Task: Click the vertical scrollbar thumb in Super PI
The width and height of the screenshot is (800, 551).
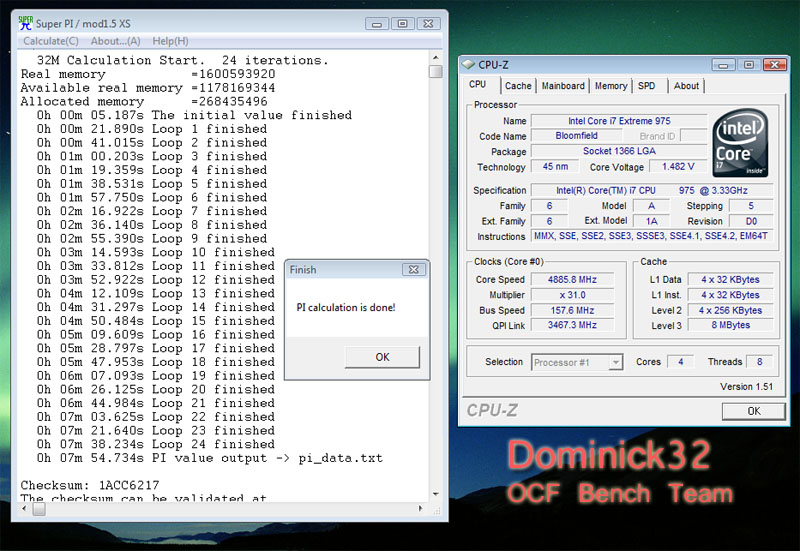Action: pyautogui.click(x=436, y=71)
